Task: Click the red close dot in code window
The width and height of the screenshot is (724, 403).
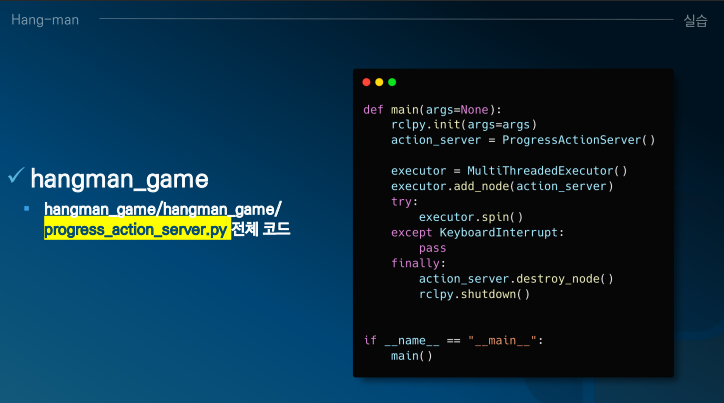Action: click(x=366, y=82)
